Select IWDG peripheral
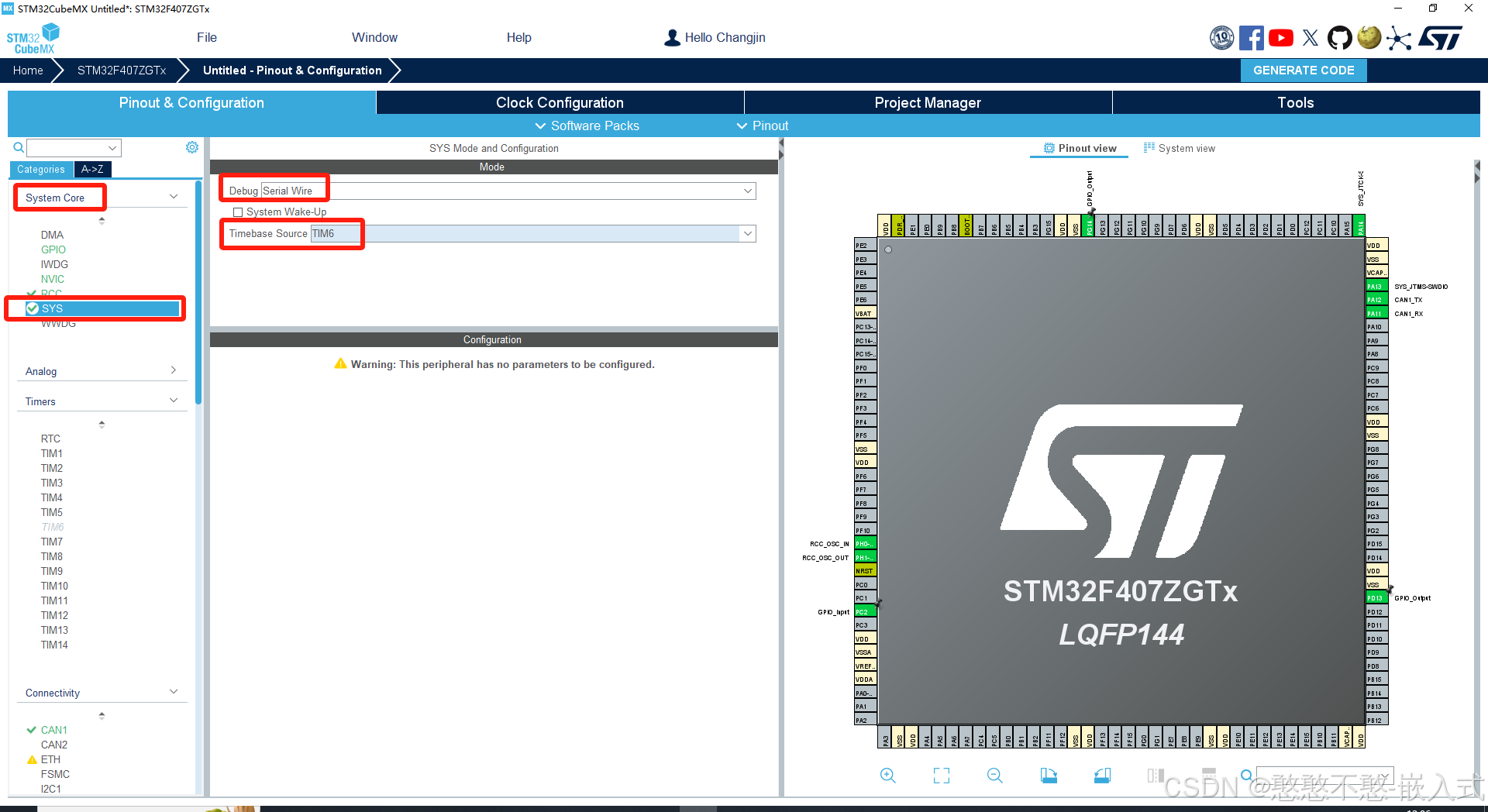Image resolution: width=1488 pixels, height=812 pixels. coord(54,264)
